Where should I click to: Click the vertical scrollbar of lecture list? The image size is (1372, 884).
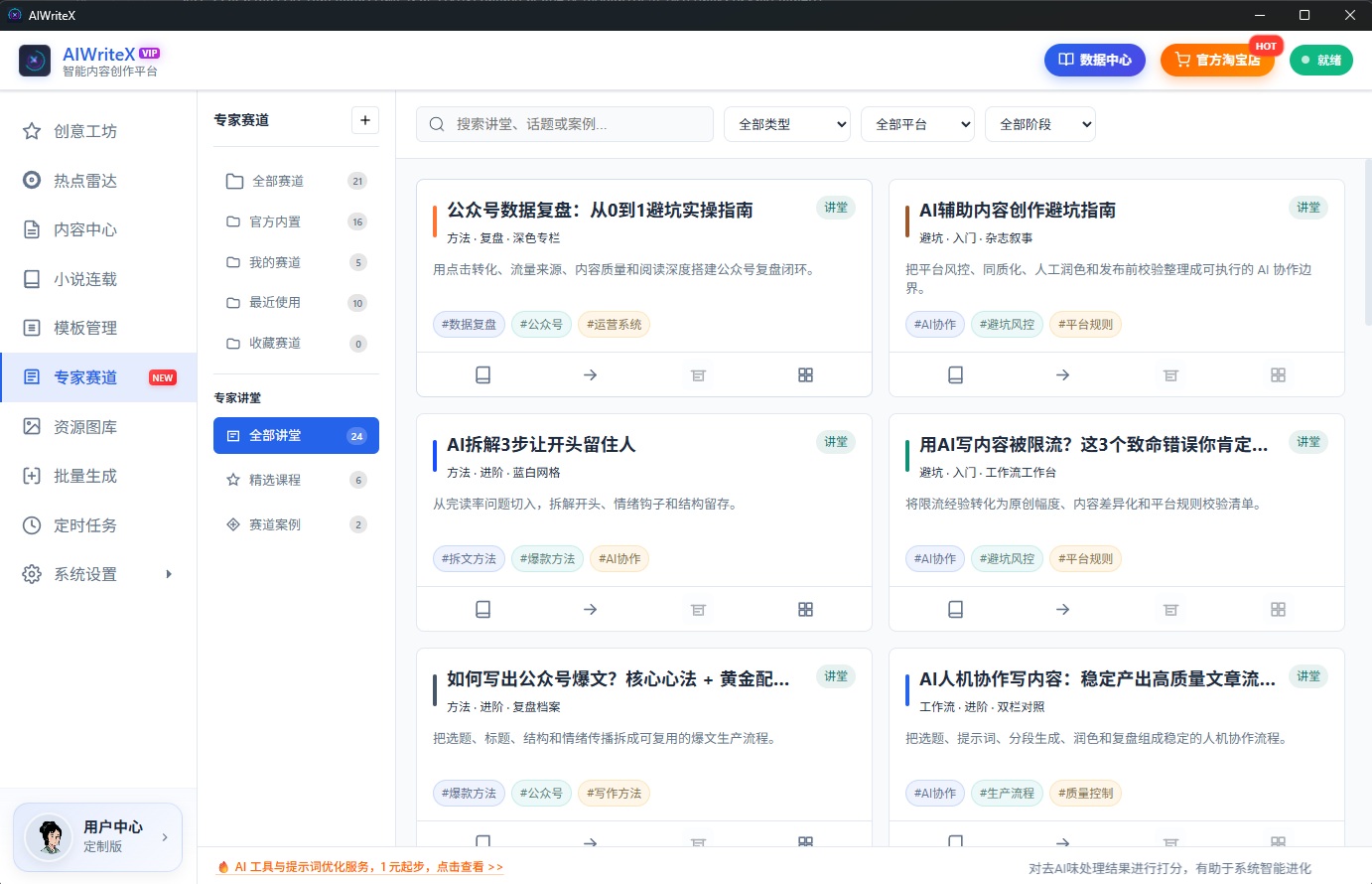click(x=1368, y=241)
